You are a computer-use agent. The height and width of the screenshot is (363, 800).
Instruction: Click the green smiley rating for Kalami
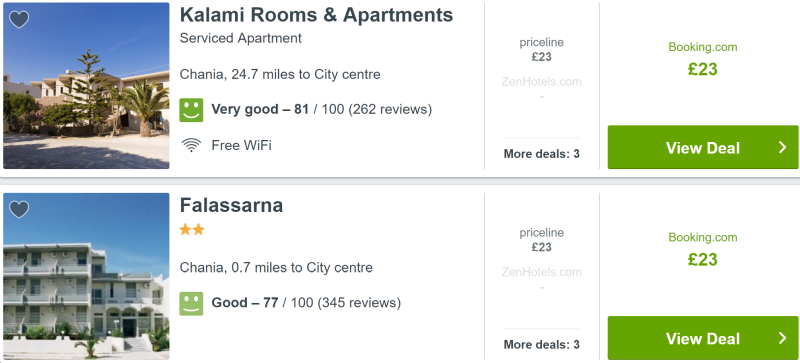pyautogui.click(x=191, y=110)
